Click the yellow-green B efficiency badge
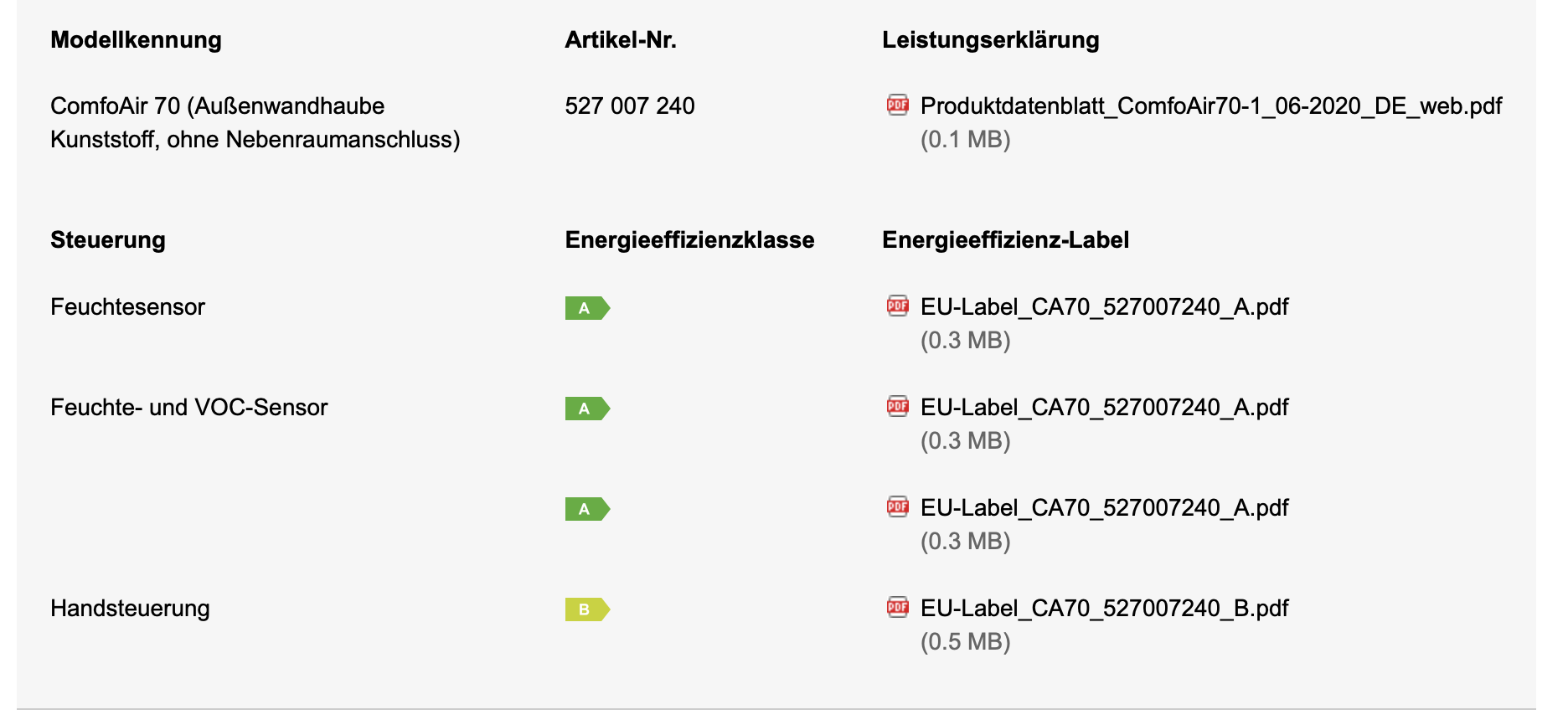The height and width of the screenshot is (725, 1568). coord(587,609)
